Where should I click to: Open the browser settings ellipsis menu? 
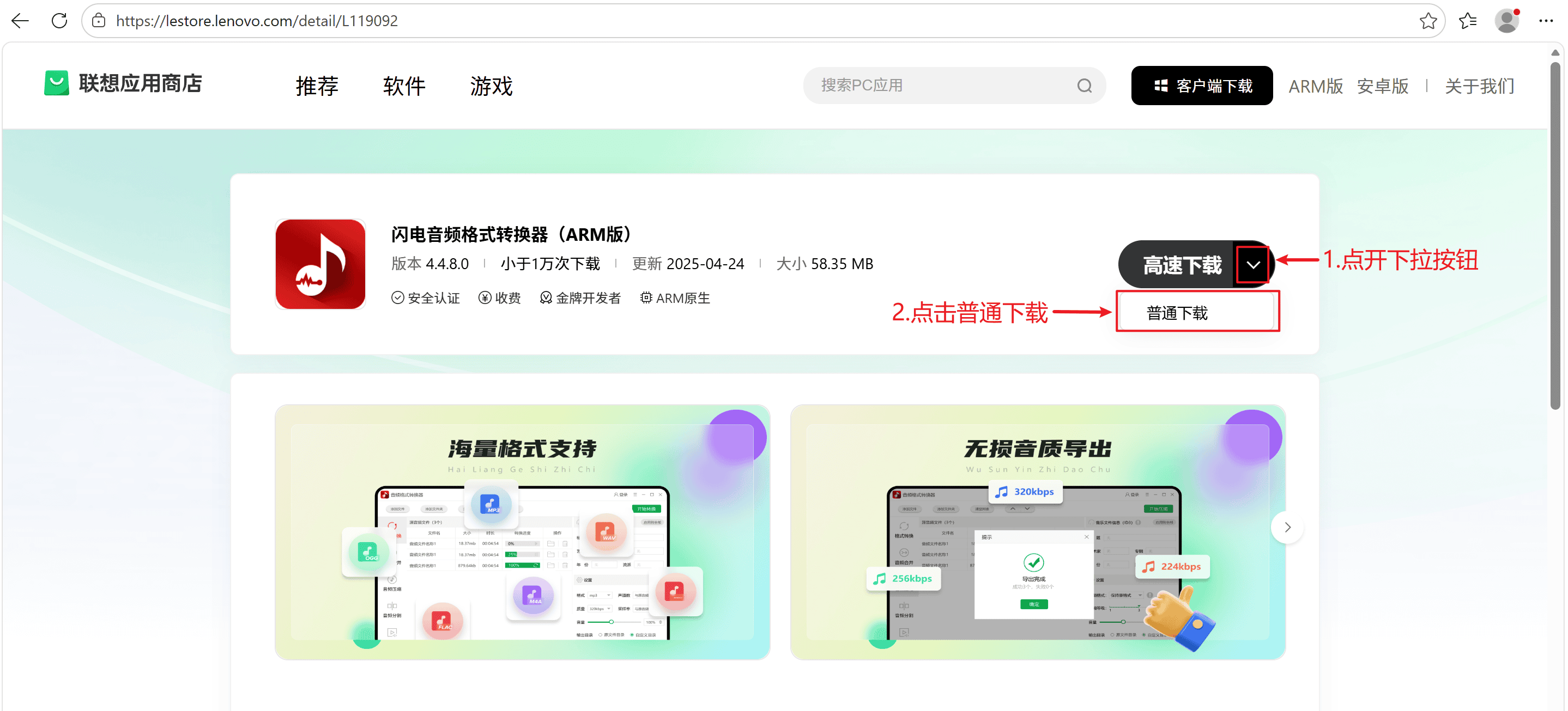[1546, 21]
